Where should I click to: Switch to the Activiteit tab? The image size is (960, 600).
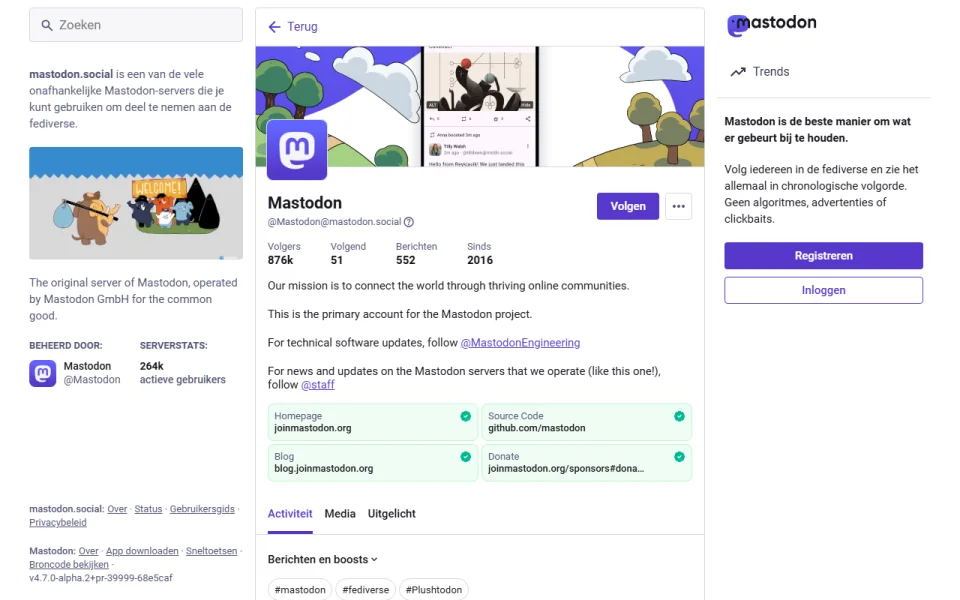coord(290,514)
